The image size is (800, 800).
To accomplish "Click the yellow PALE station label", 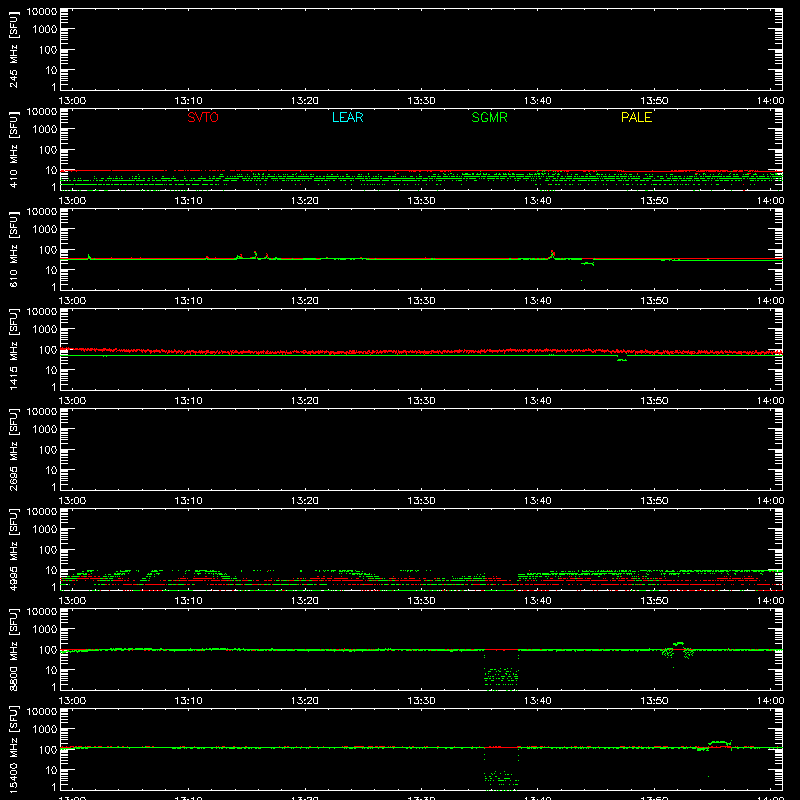I will 636,117.
